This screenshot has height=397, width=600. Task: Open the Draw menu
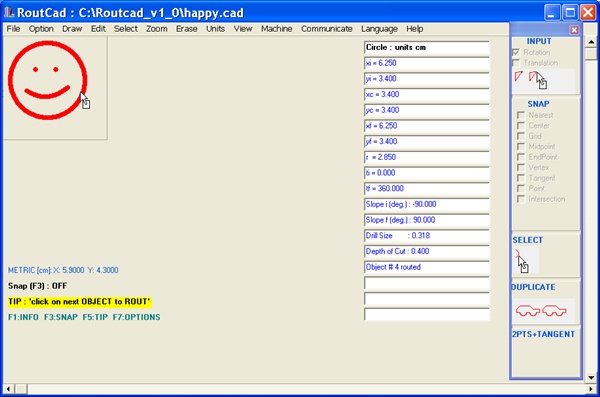click(72, 29)
